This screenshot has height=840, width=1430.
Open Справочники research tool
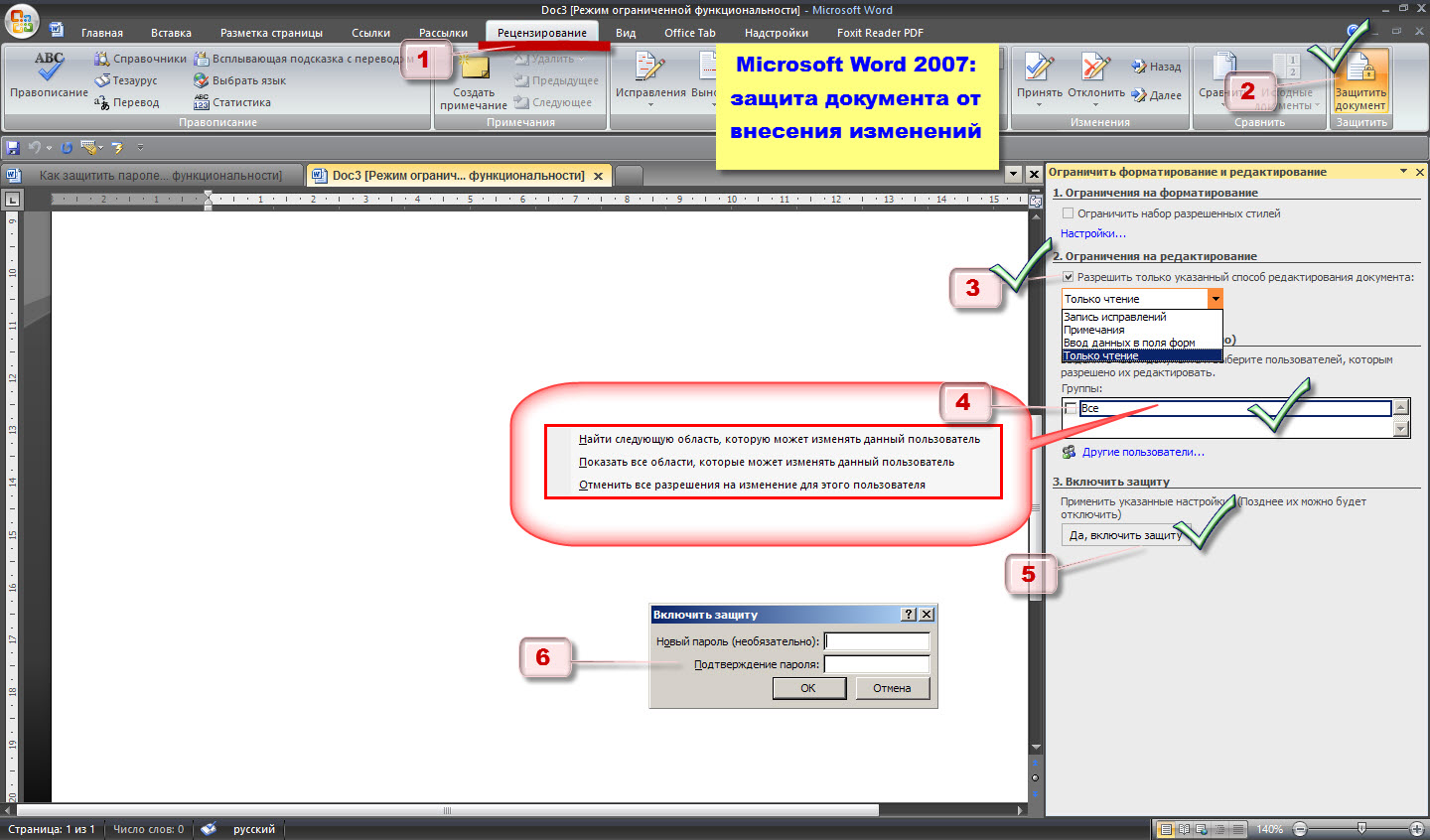click(140, 59)
